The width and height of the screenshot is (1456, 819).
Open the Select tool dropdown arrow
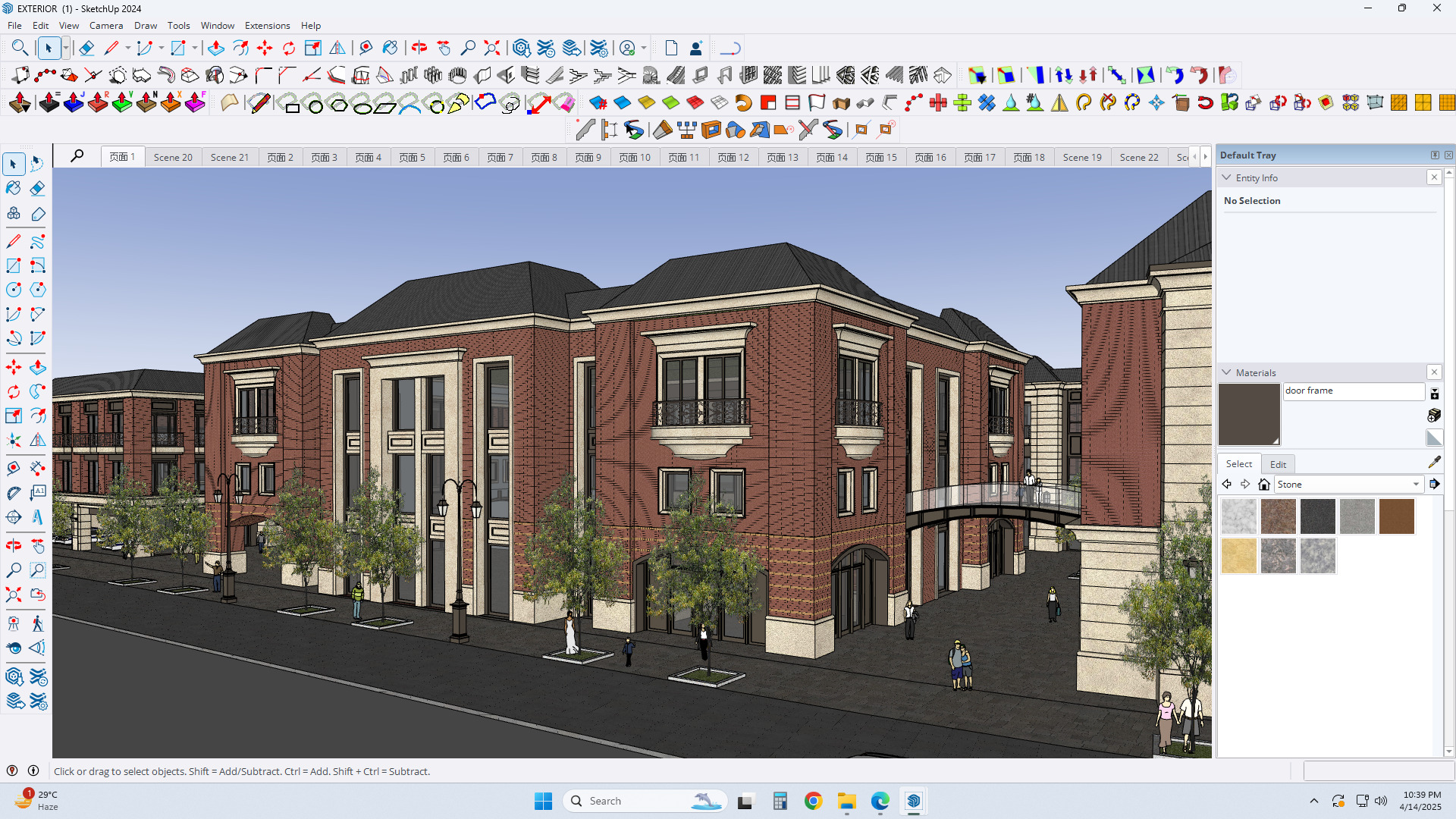(x=66, y=49)
